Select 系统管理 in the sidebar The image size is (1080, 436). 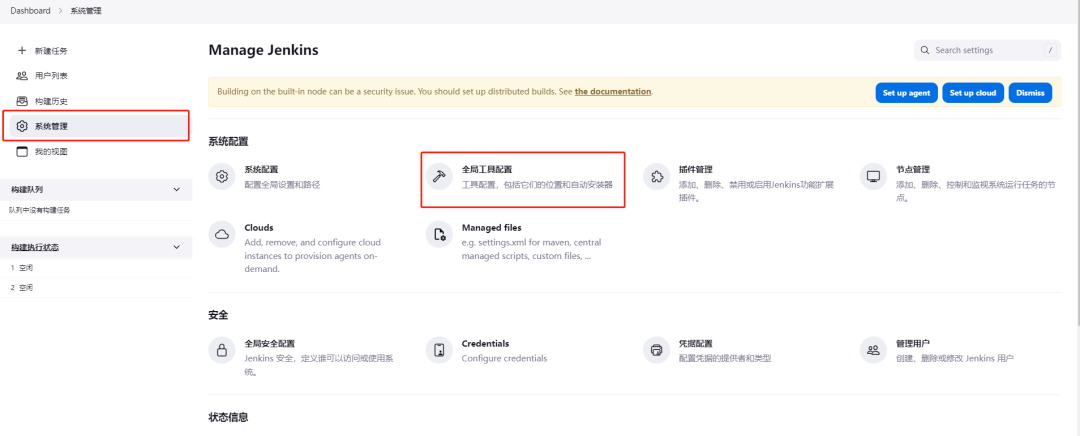pyautogui.click(x=96, y=126)
